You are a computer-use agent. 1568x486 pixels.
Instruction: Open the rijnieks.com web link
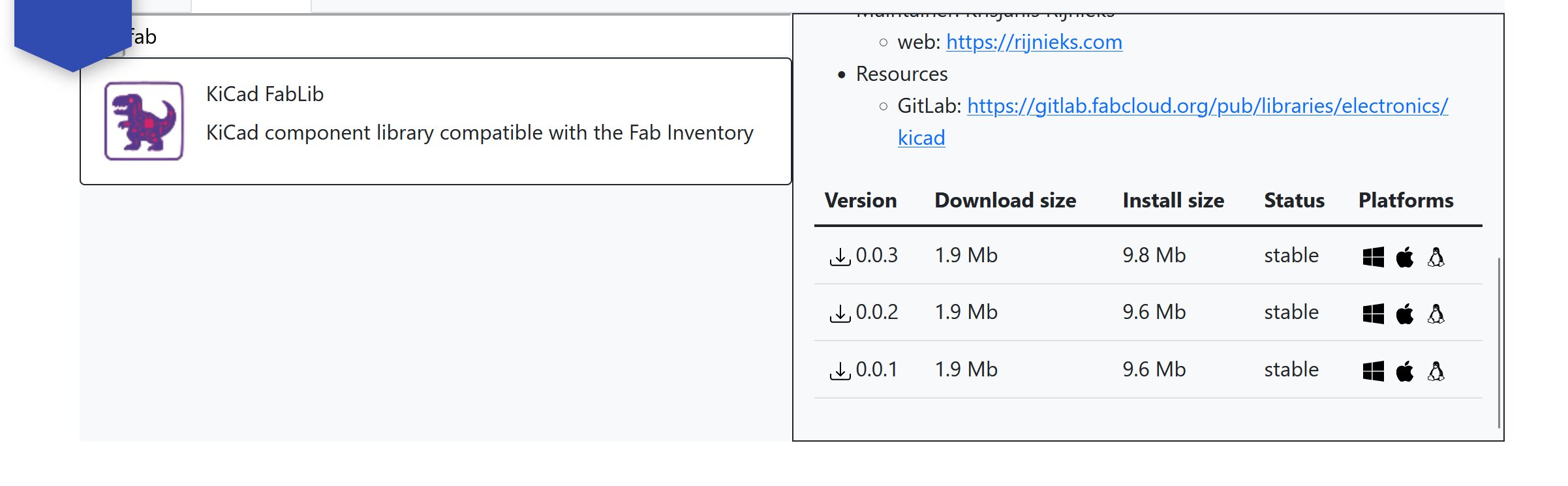(x=1034, y=42)
